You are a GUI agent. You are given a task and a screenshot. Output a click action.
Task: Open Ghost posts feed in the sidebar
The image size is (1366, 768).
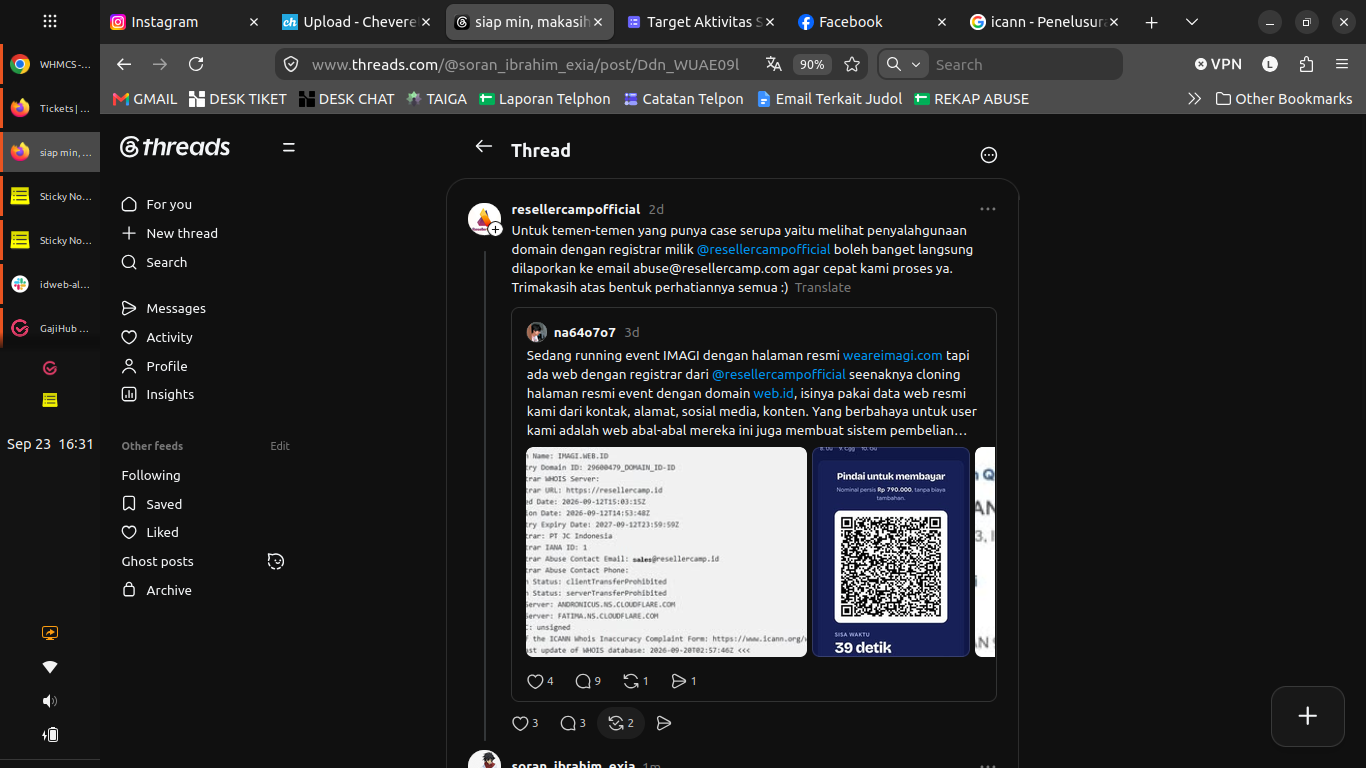click(x=157, y=561)
